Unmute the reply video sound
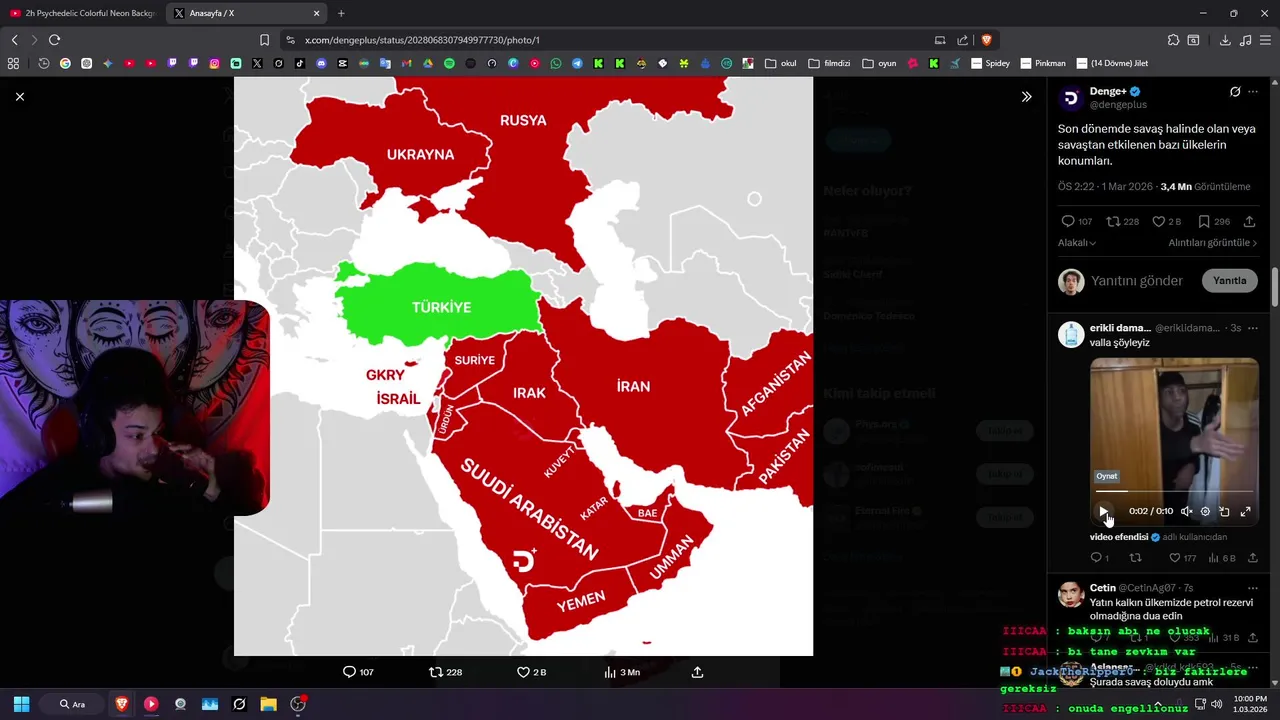Viewport: 1280px width, 720px height. (x=1186, y=511)
